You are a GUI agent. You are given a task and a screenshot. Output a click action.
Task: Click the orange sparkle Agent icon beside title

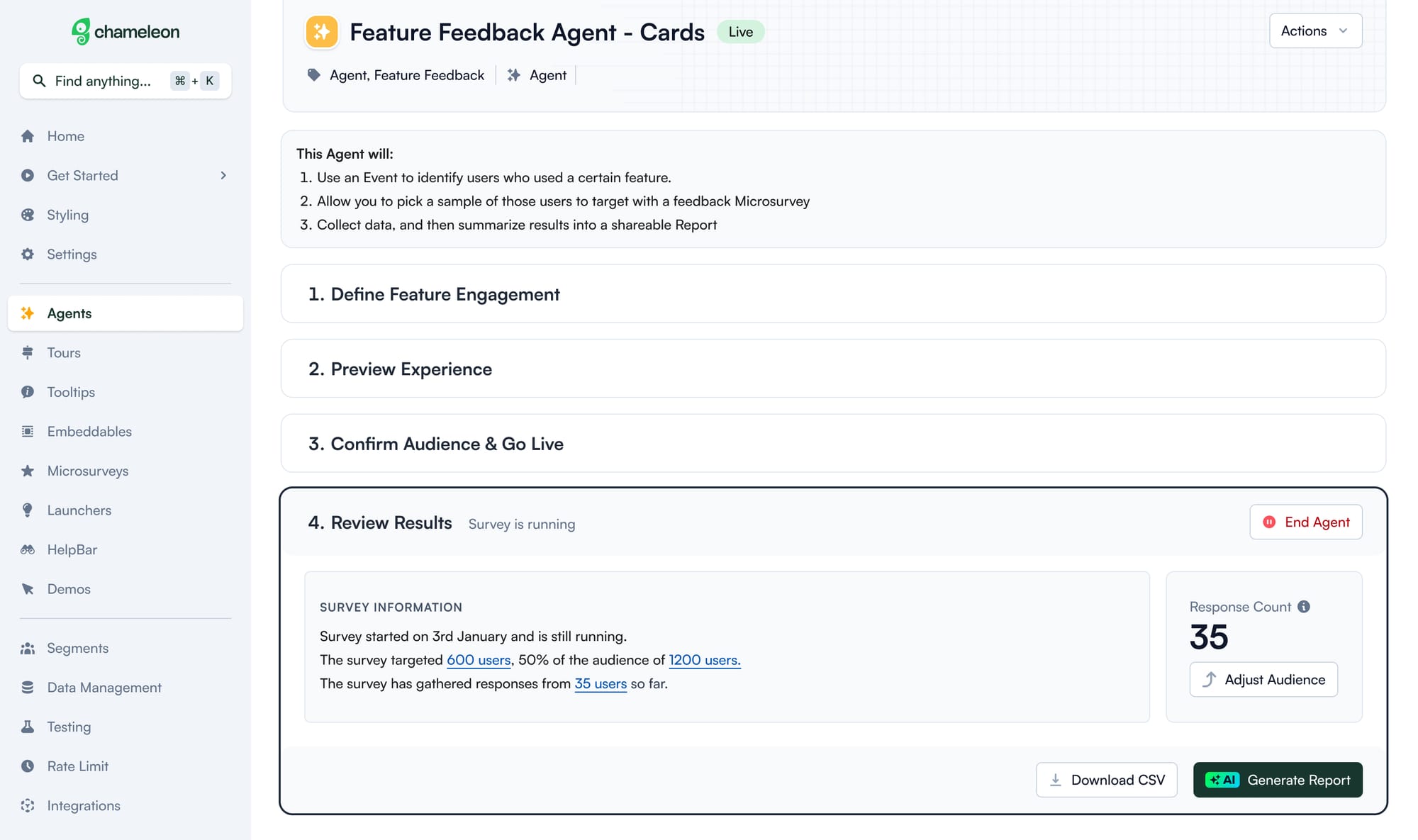[322, 32]
